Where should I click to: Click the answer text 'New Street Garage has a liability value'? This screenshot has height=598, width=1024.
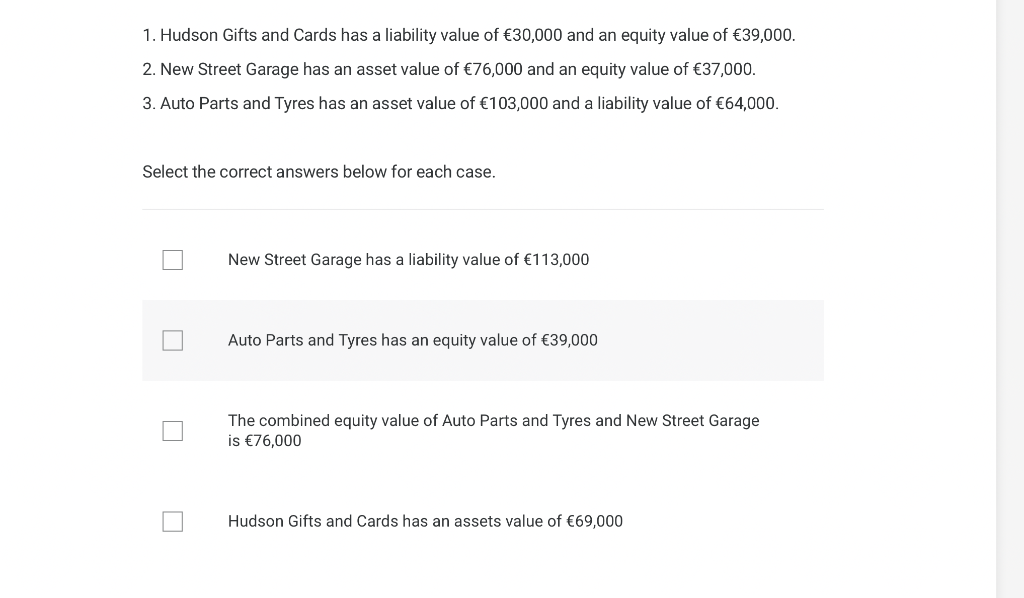pyautogui.click(x=408, y=260)
